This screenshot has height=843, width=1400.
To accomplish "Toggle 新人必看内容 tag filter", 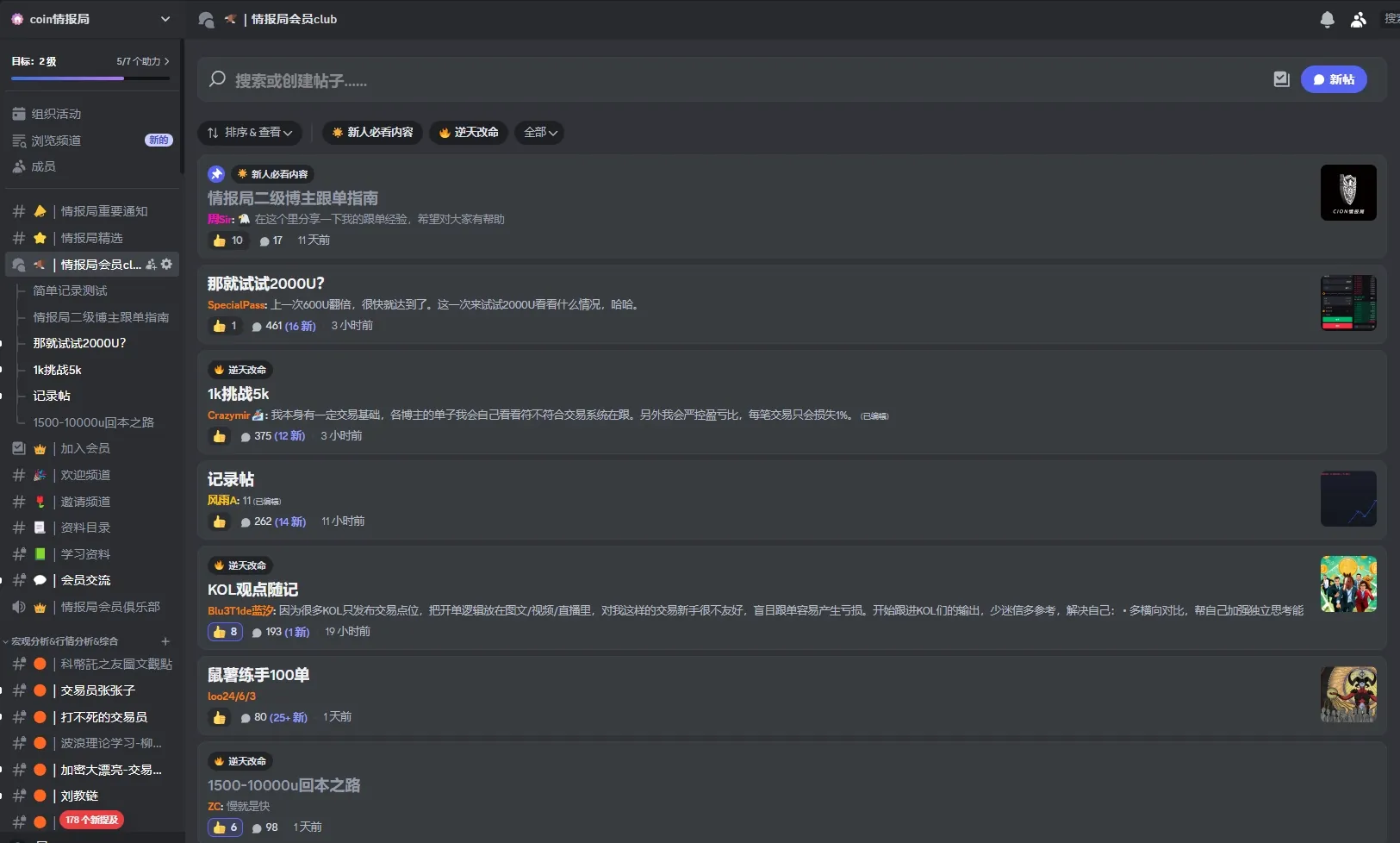I will coord(372,133).
